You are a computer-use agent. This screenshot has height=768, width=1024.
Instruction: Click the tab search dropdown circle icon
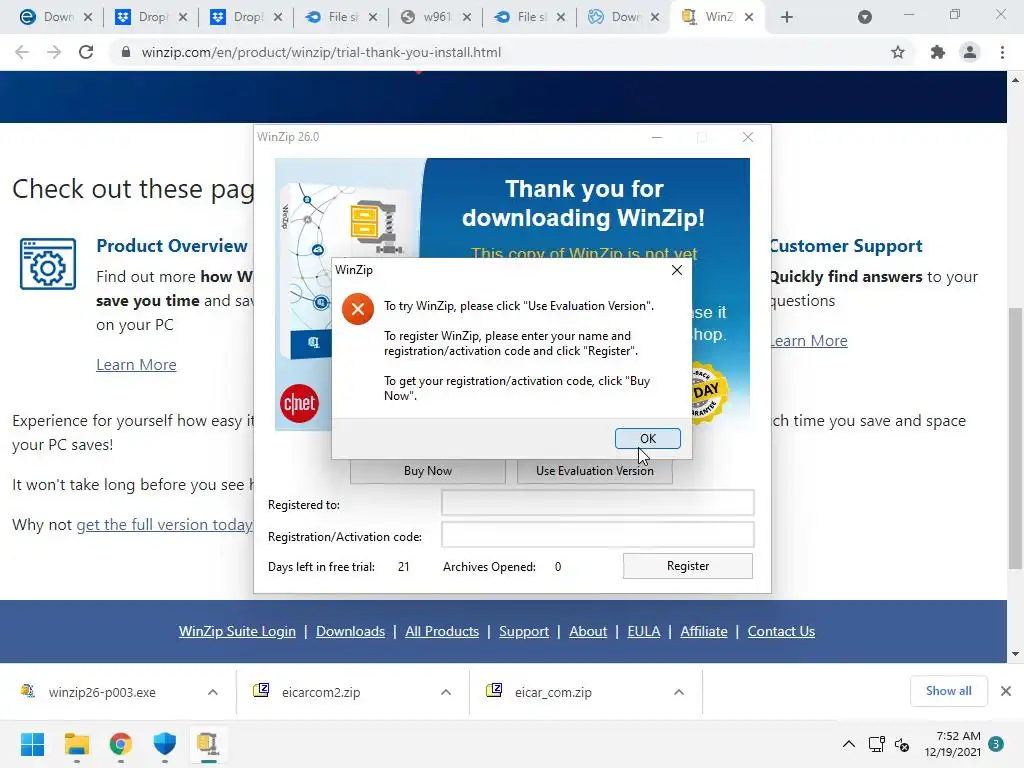865,17
